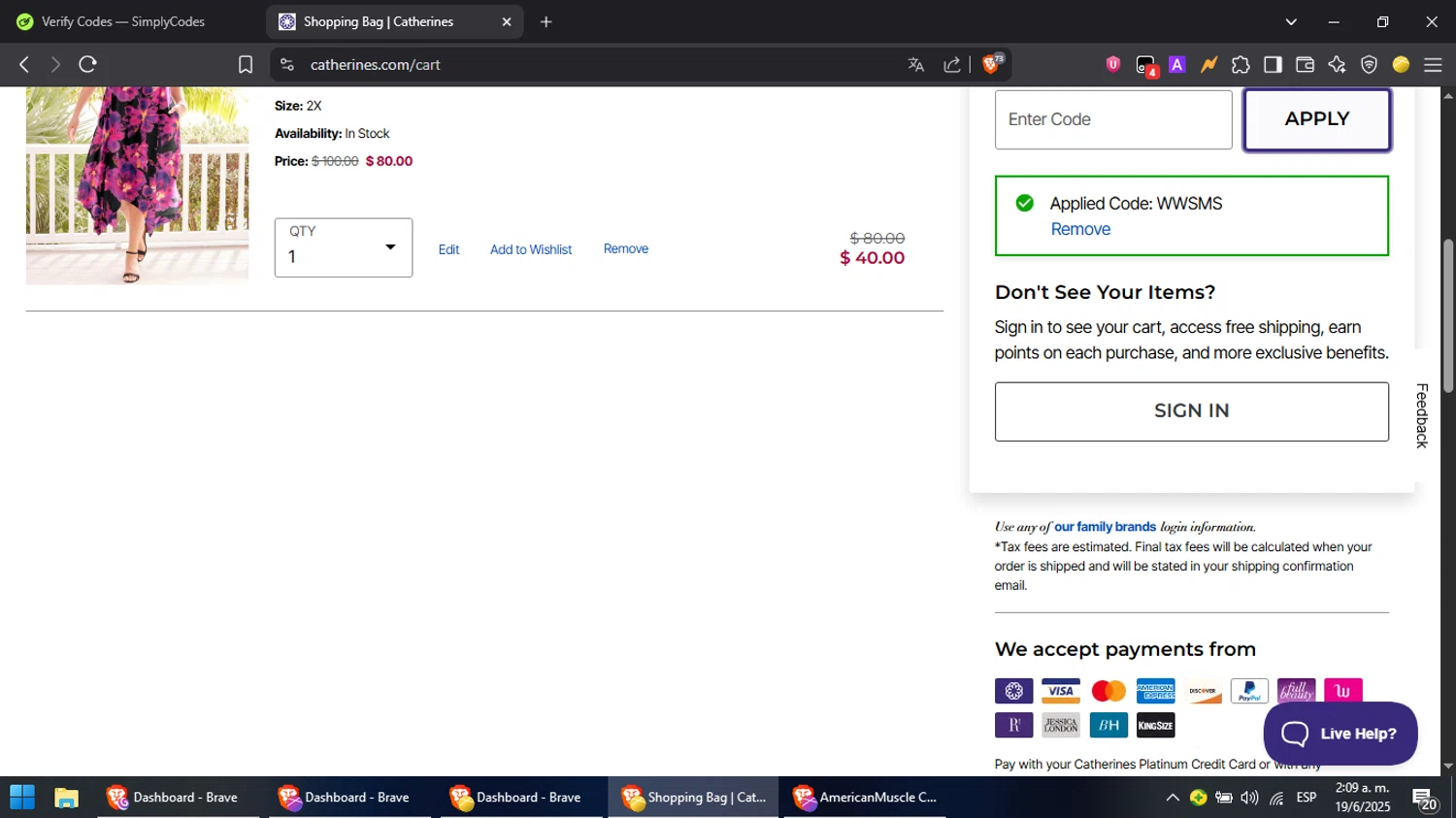Click the Mastercard payment icon
The image size is (1456, 818).
(x=1109, y=691)
